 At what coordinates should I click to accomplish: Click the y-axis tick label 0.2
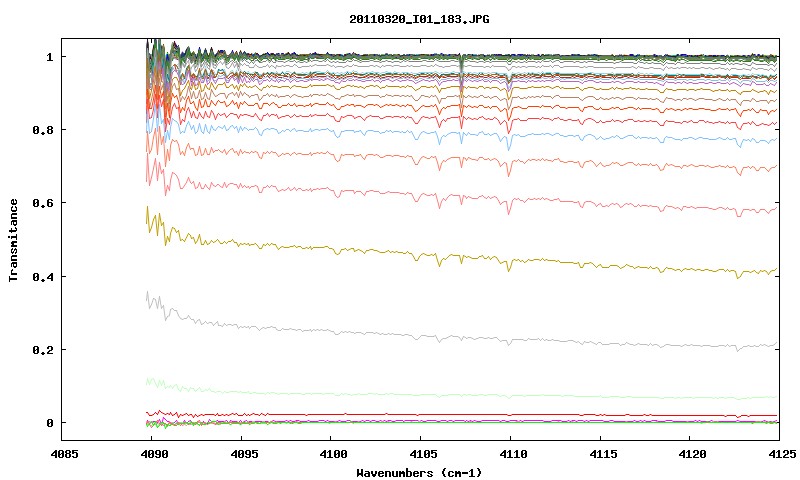(43, 350)
